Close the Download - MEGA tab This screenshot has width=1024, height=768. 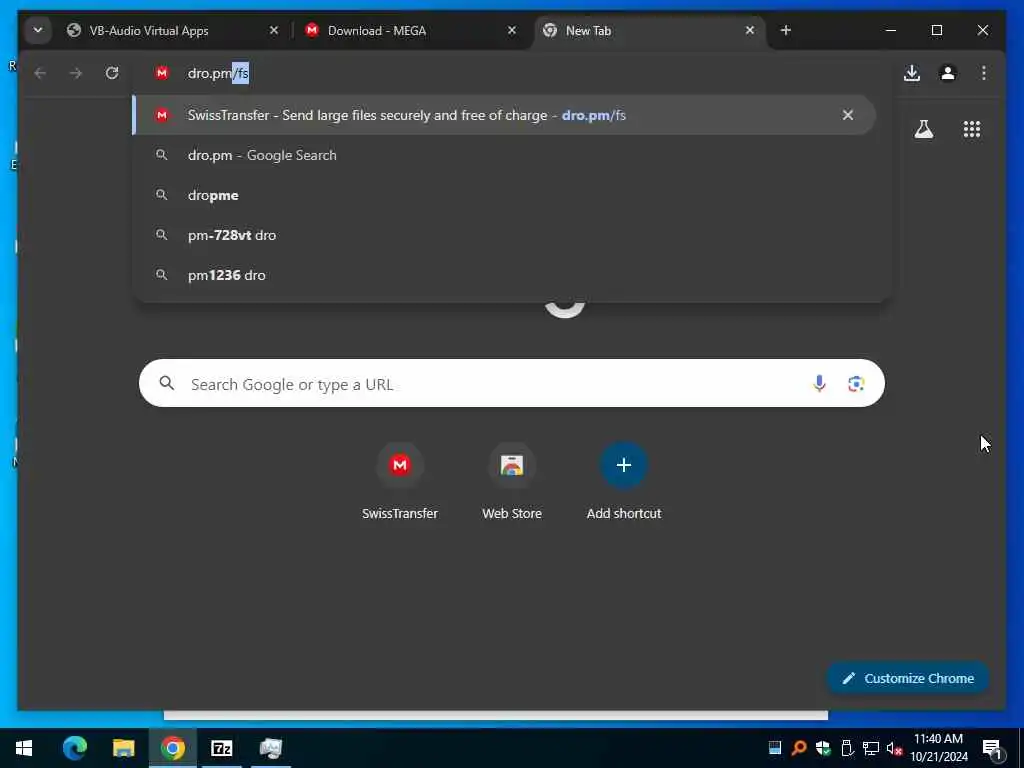pyautogui.click(x=512, y=30)
